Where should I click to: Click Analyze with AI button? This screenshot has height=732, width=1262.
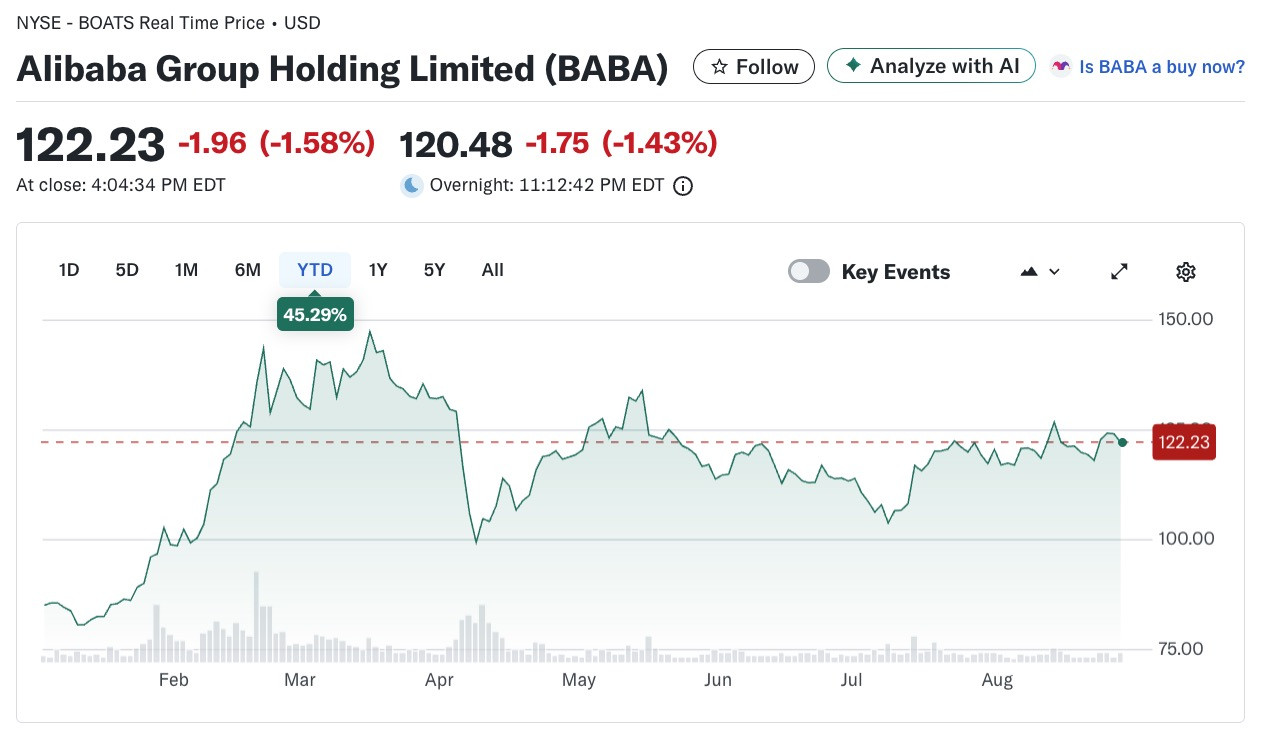coord(931,66)
